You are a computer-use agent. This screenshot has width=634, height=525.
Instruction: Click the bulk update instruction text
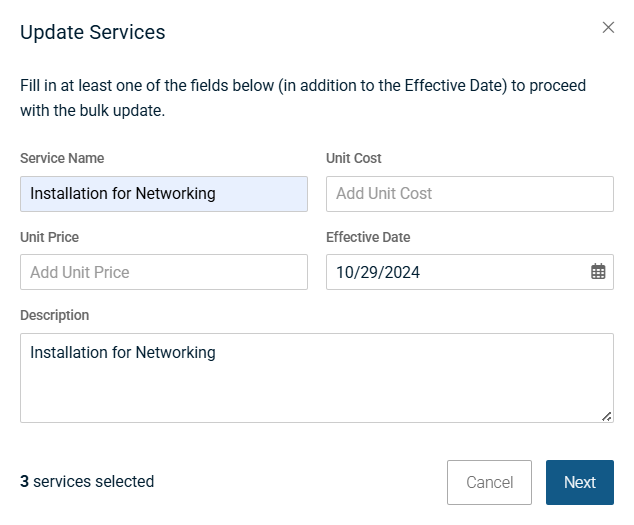(x=303, y=98)
